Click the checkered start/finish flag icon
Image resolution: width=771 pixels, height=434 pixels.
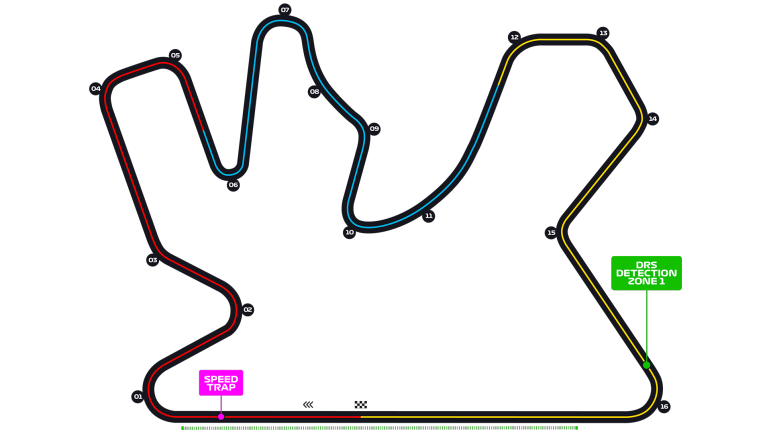[361, 405]
